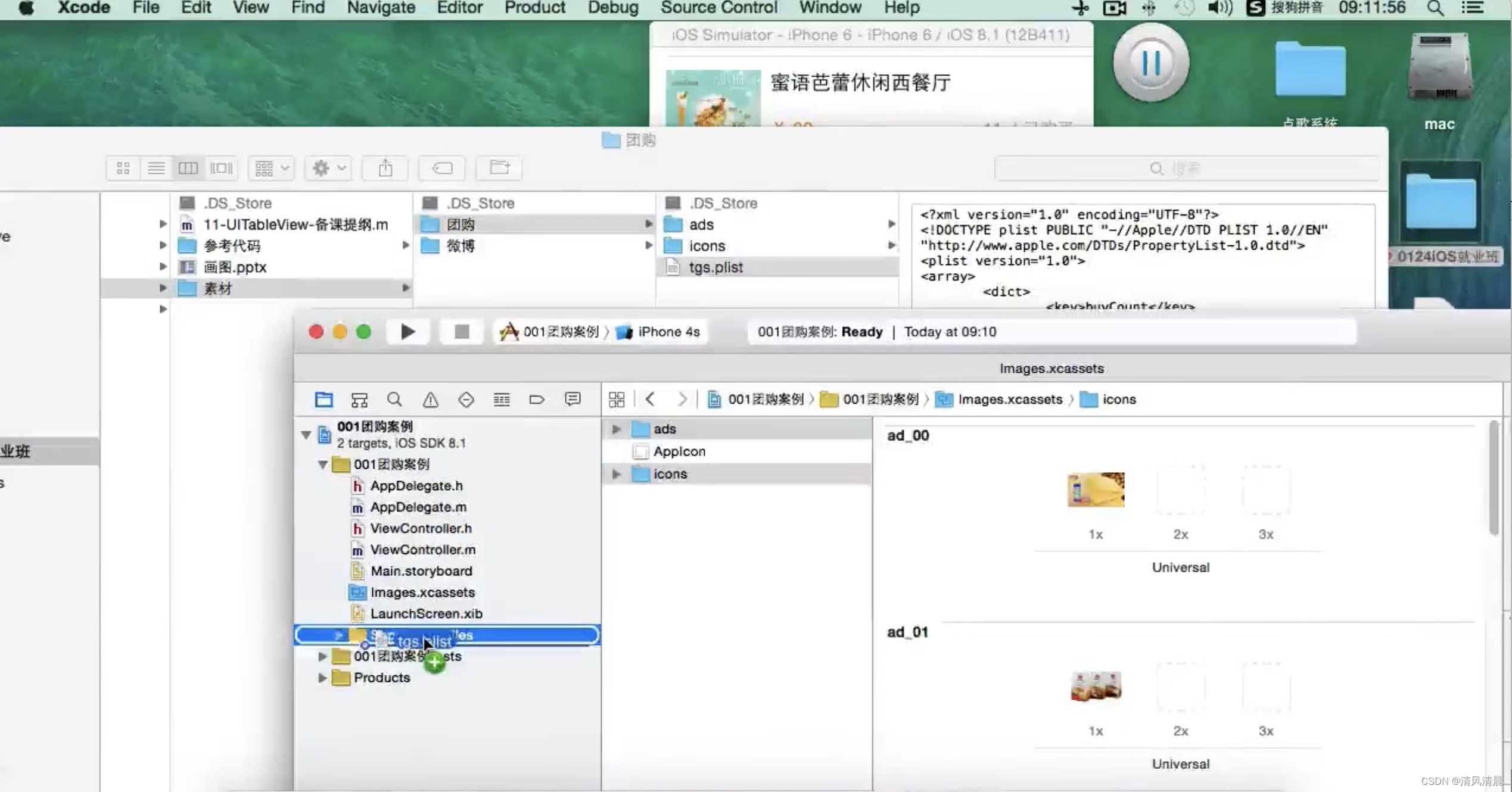Open the Product menu
Image resolution: width=1512 pixels, height=792 pixels.
(x=534, y=8)
